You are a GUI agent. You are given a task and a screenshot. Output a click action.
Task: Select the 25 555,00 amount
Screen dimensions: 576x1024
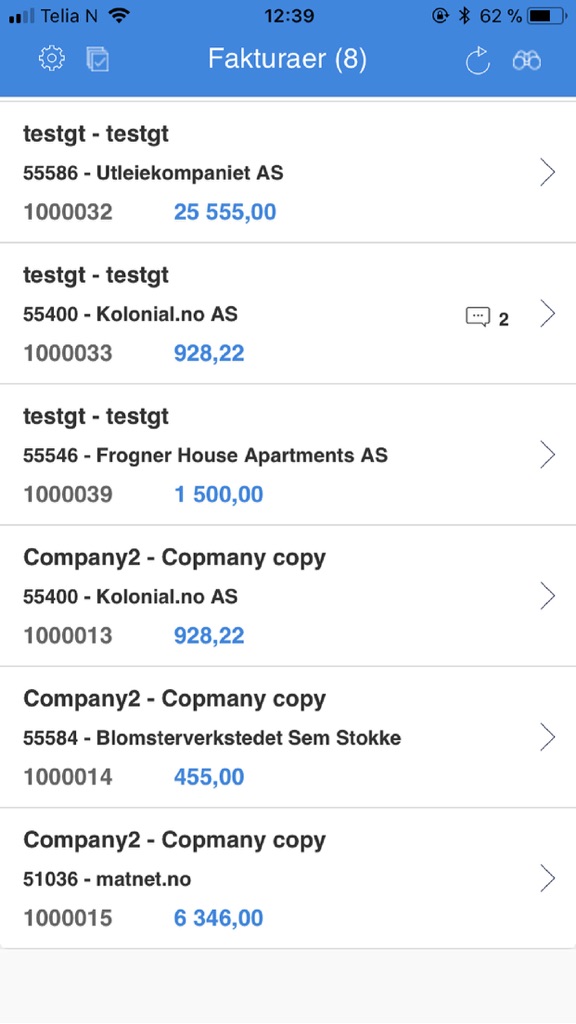click(225, 212)
